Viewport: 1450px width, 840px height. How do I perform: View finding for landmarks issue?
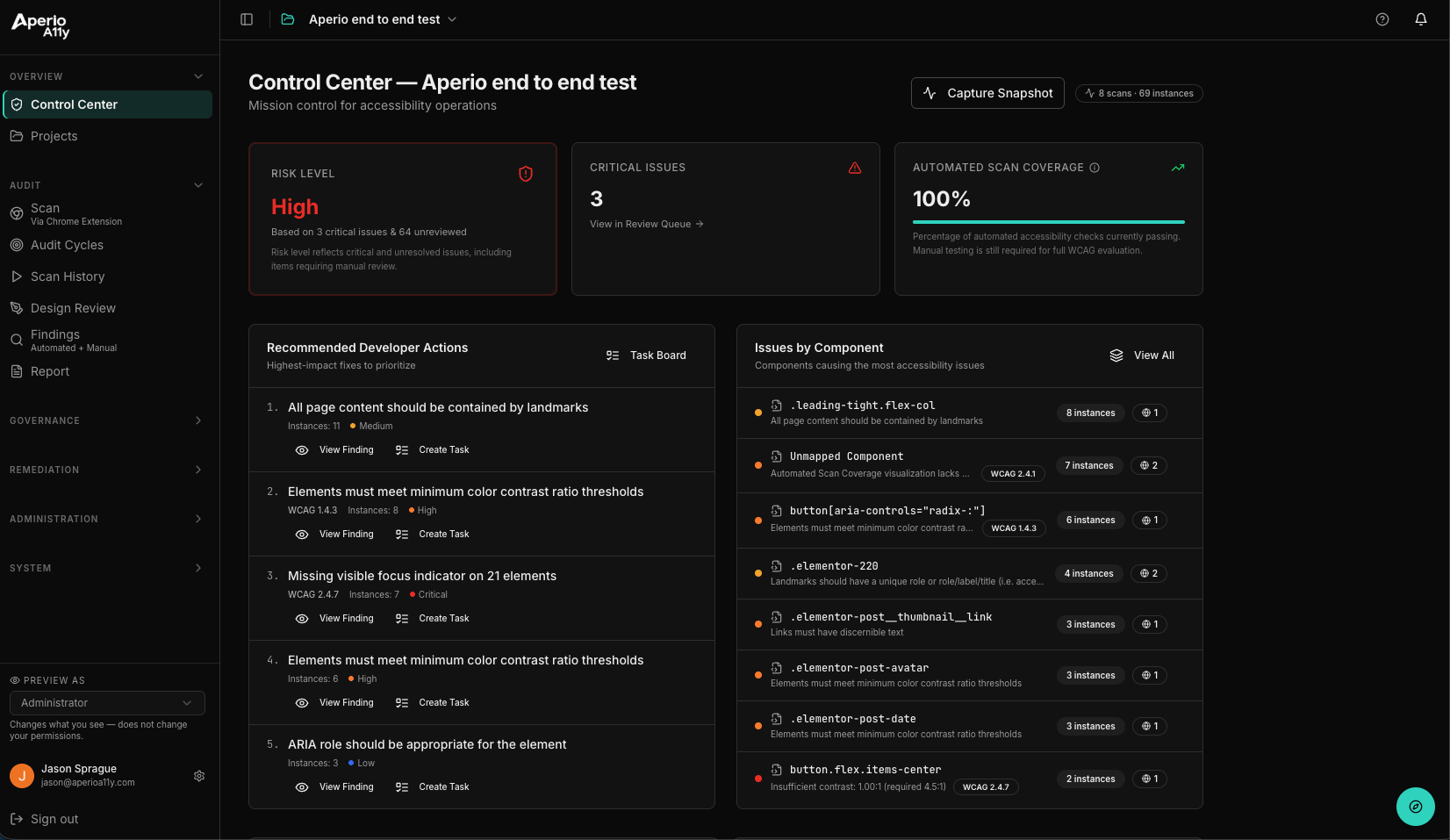pos(334,449)
